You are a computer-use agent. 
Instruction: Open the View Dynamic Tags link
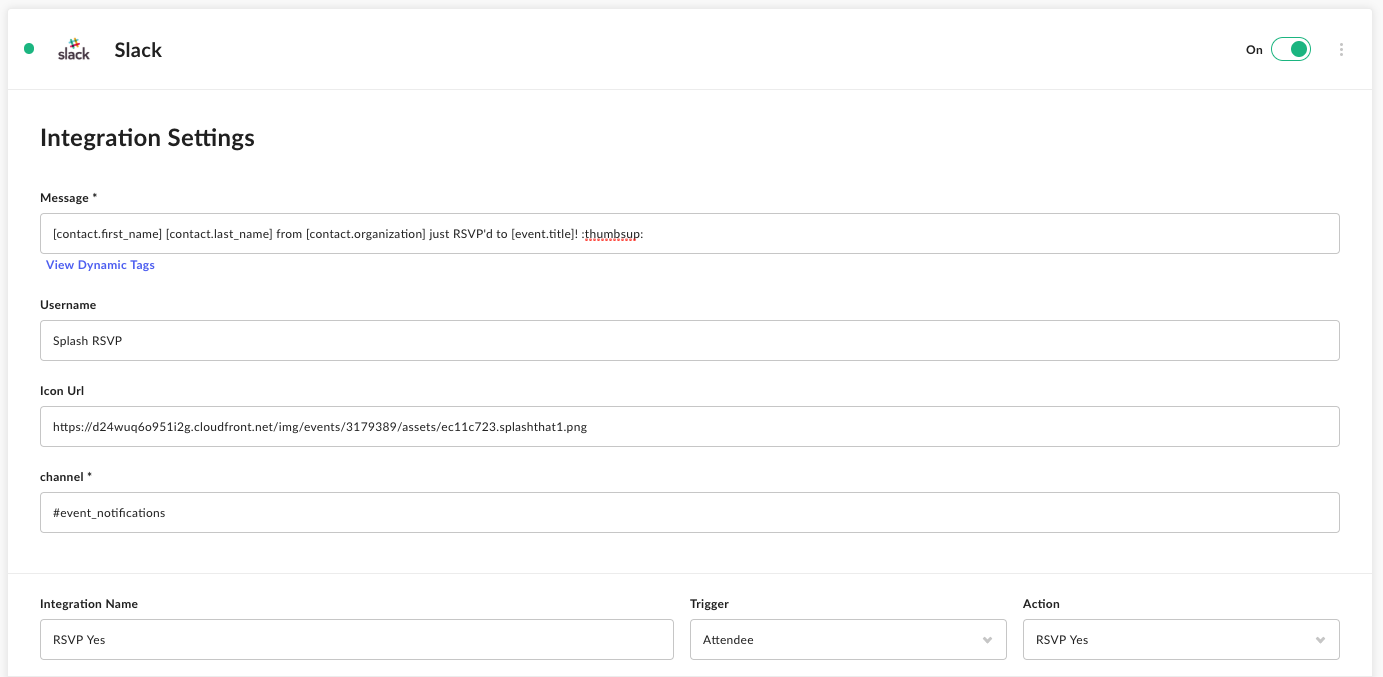tap(100, 265)
